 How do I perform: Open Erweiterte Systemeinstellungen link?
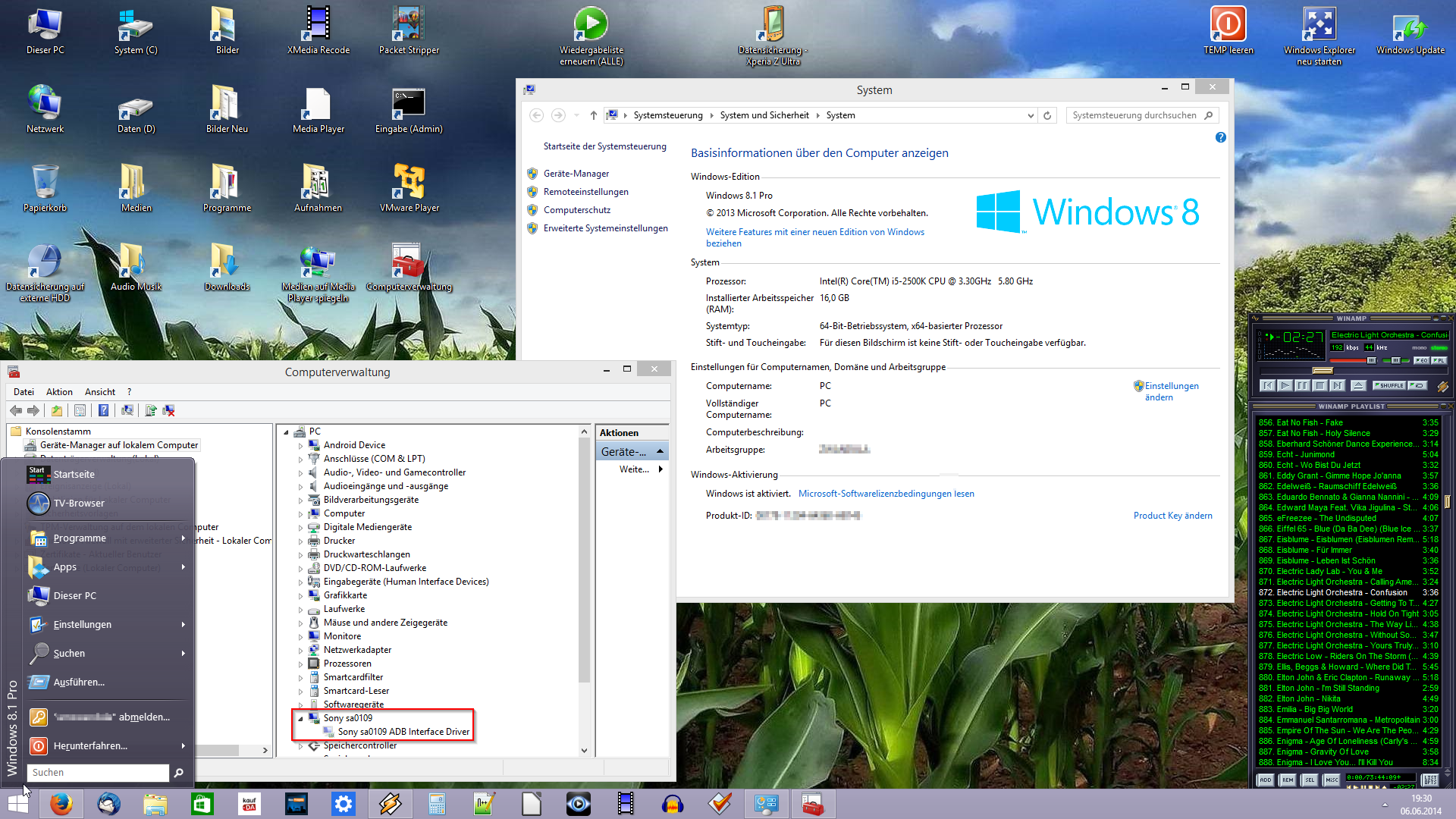605,228
